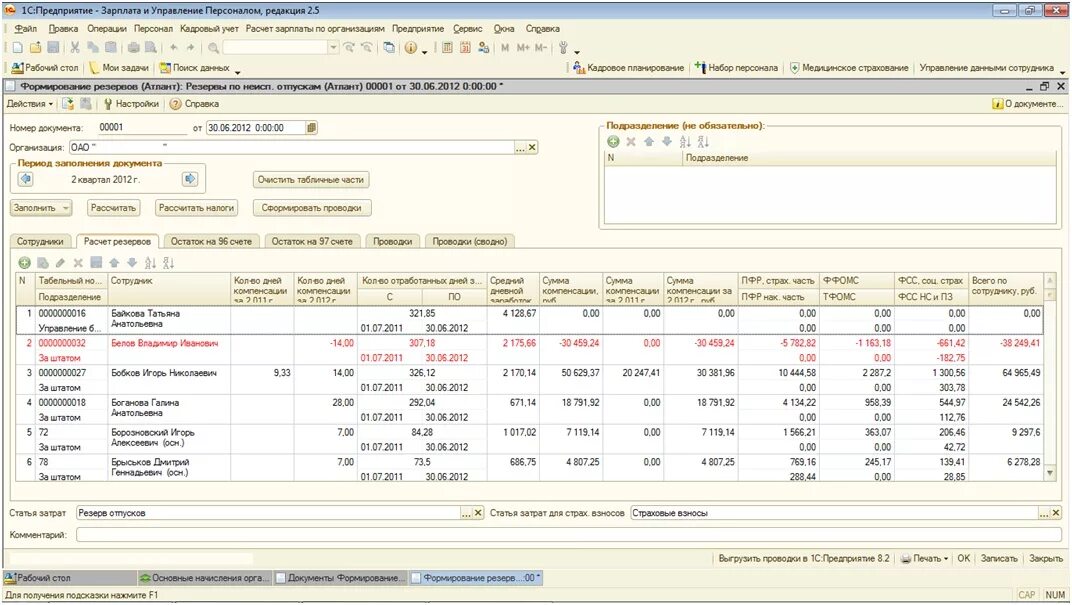
Task: Move reserves table row up
Action: (114, 263)
